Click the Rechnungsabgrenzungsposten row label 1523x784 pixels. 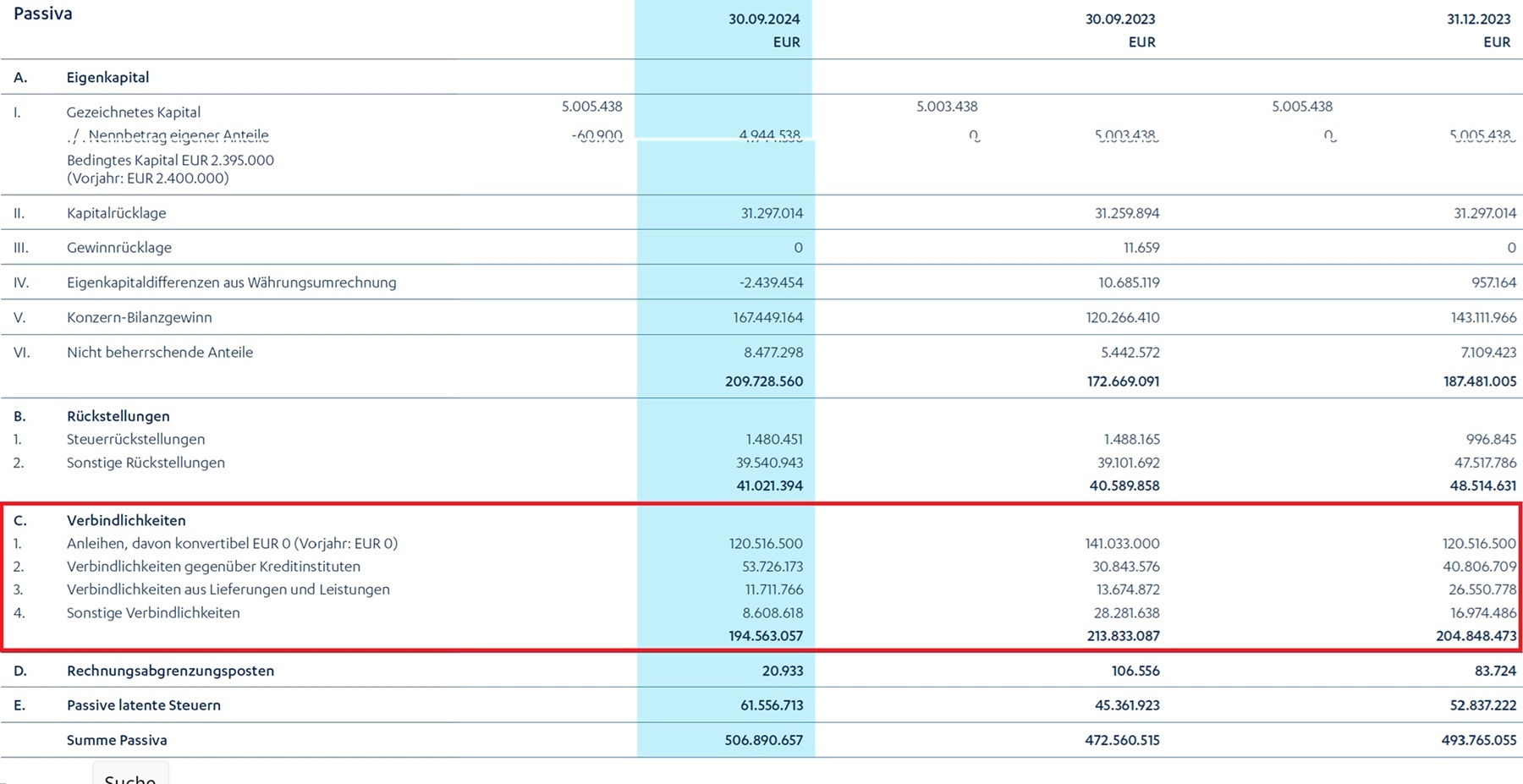click(170, 671)
